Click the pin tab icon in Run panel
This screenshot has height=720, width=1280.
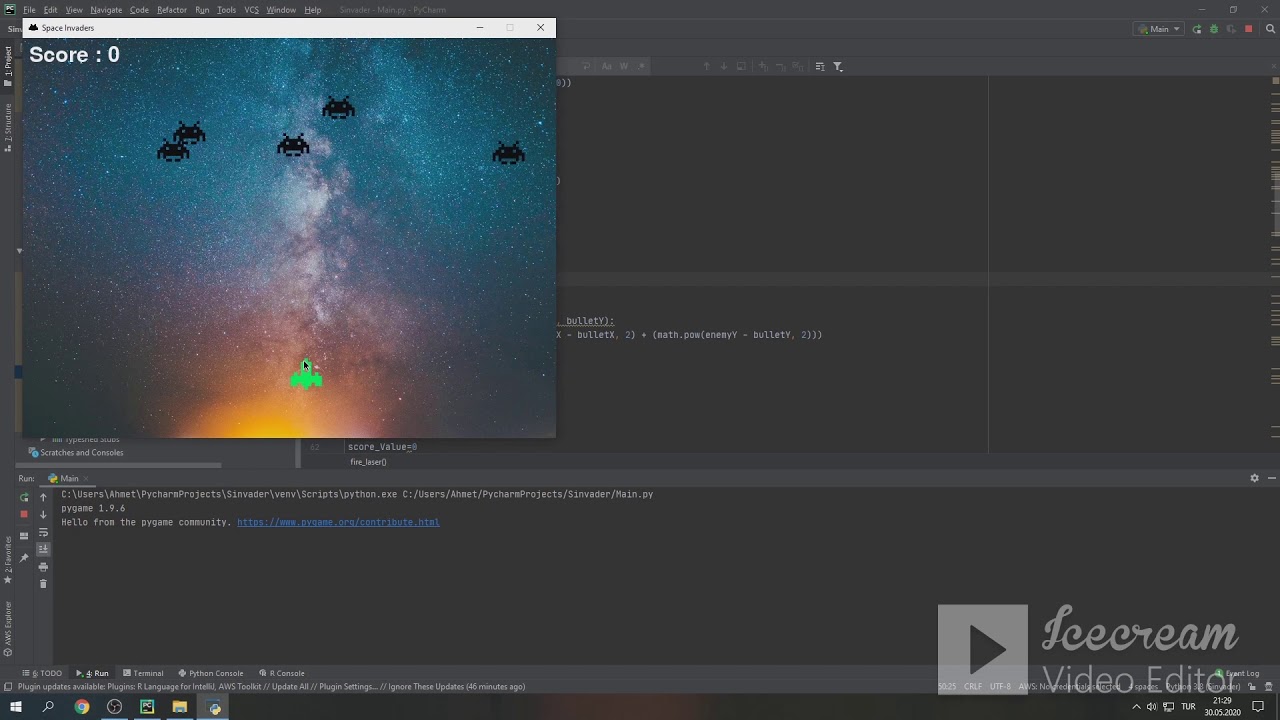pos(24,557)
